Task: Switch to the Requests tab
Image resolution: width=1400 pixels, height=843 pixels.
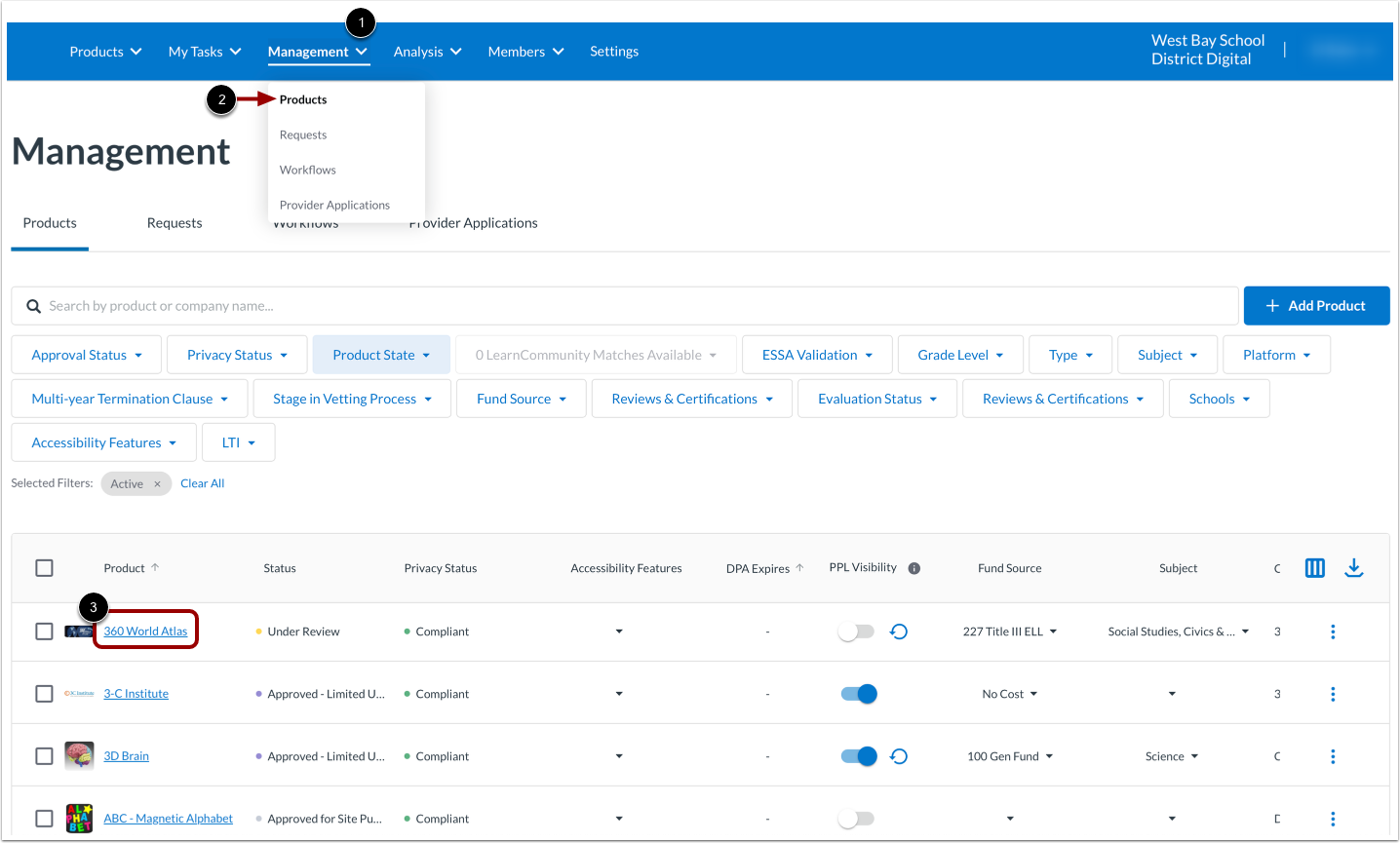Action: coord(175,223)
